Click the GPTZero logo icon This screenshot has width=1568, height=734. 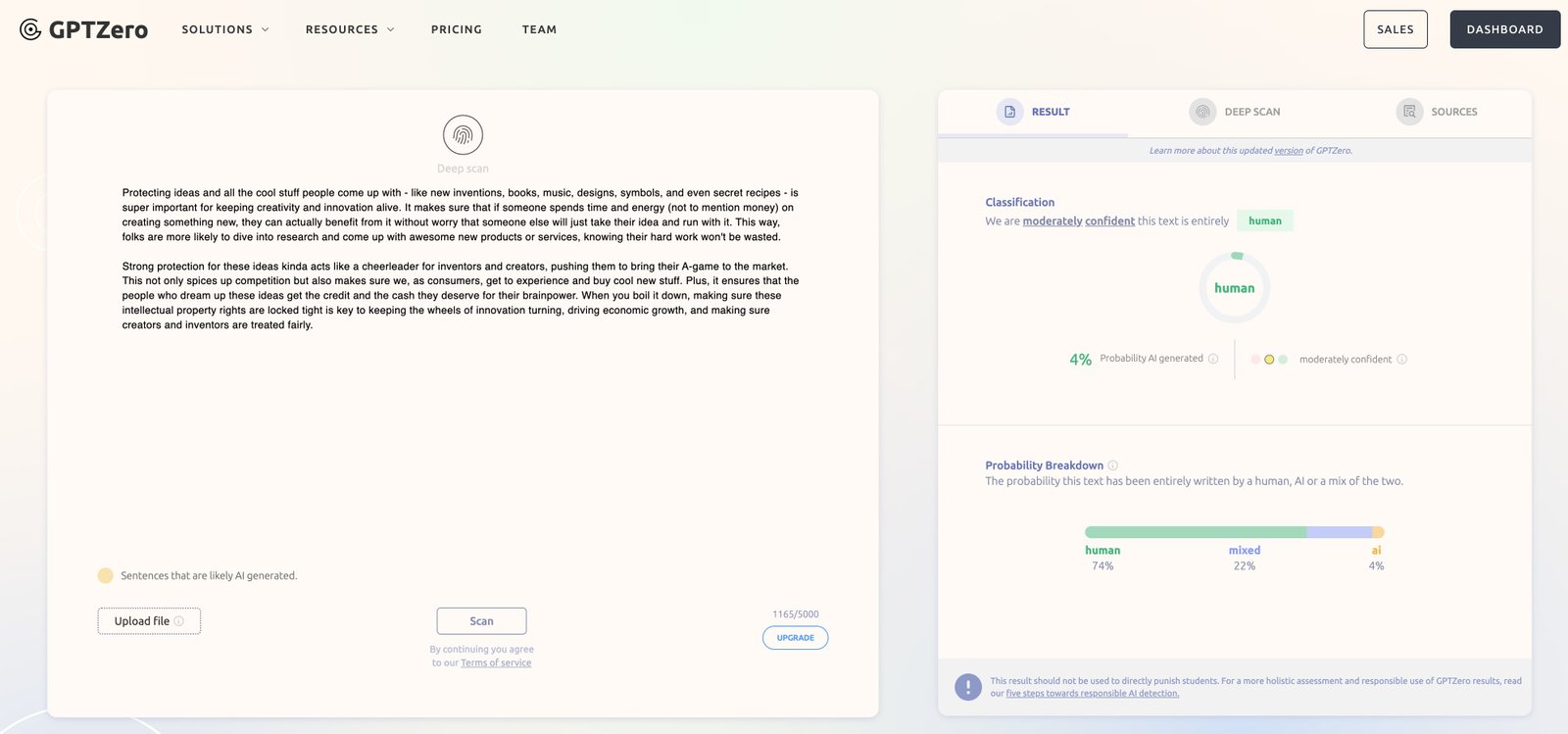coord(30,29)
